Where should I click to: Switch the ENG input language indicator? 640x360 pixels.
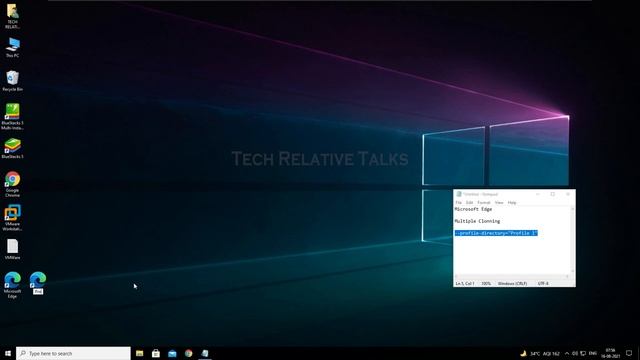pyautogui.click(x=593, y=353)
